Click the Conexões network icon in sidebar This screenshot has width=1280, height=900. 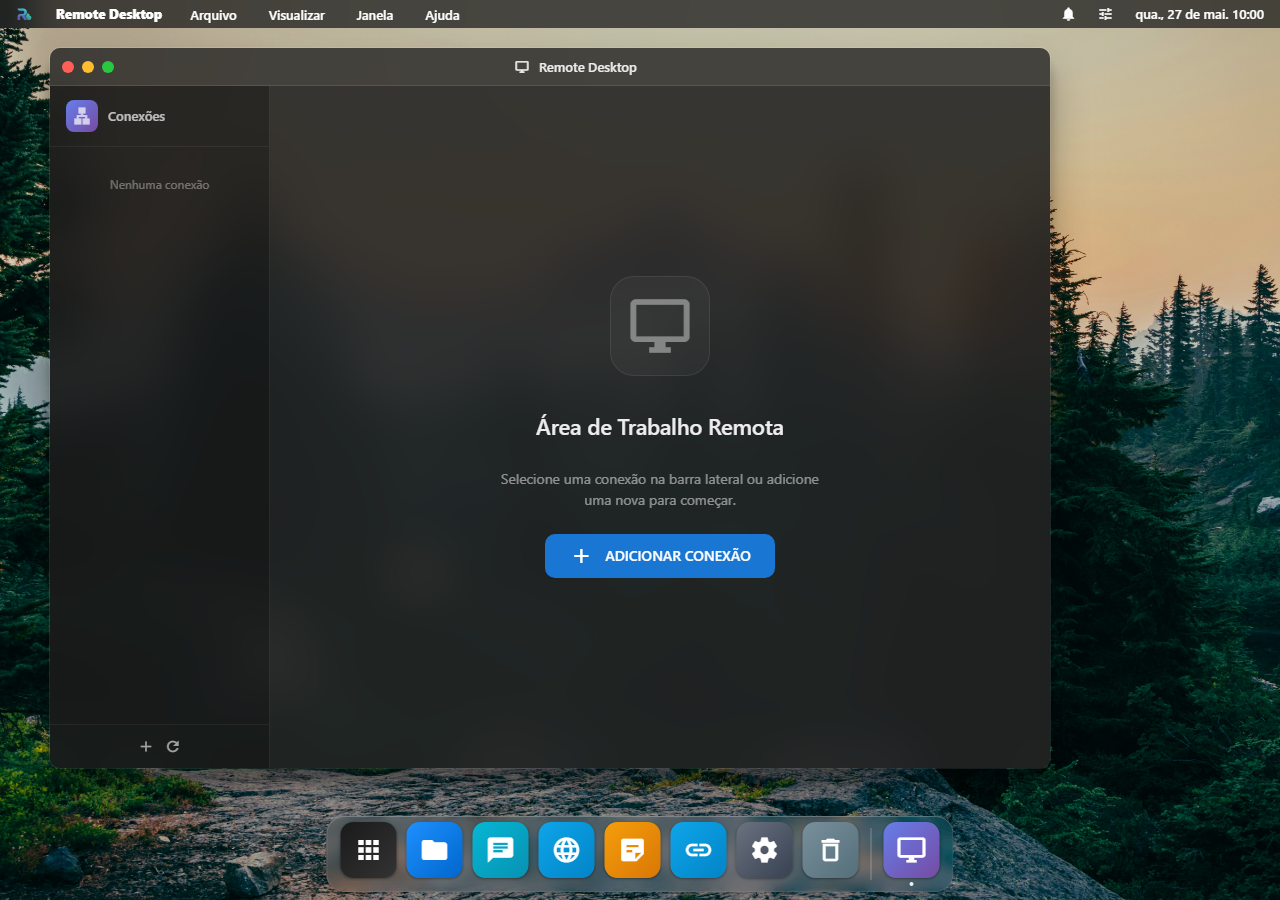pyautogui.click(x=82, y=116)
